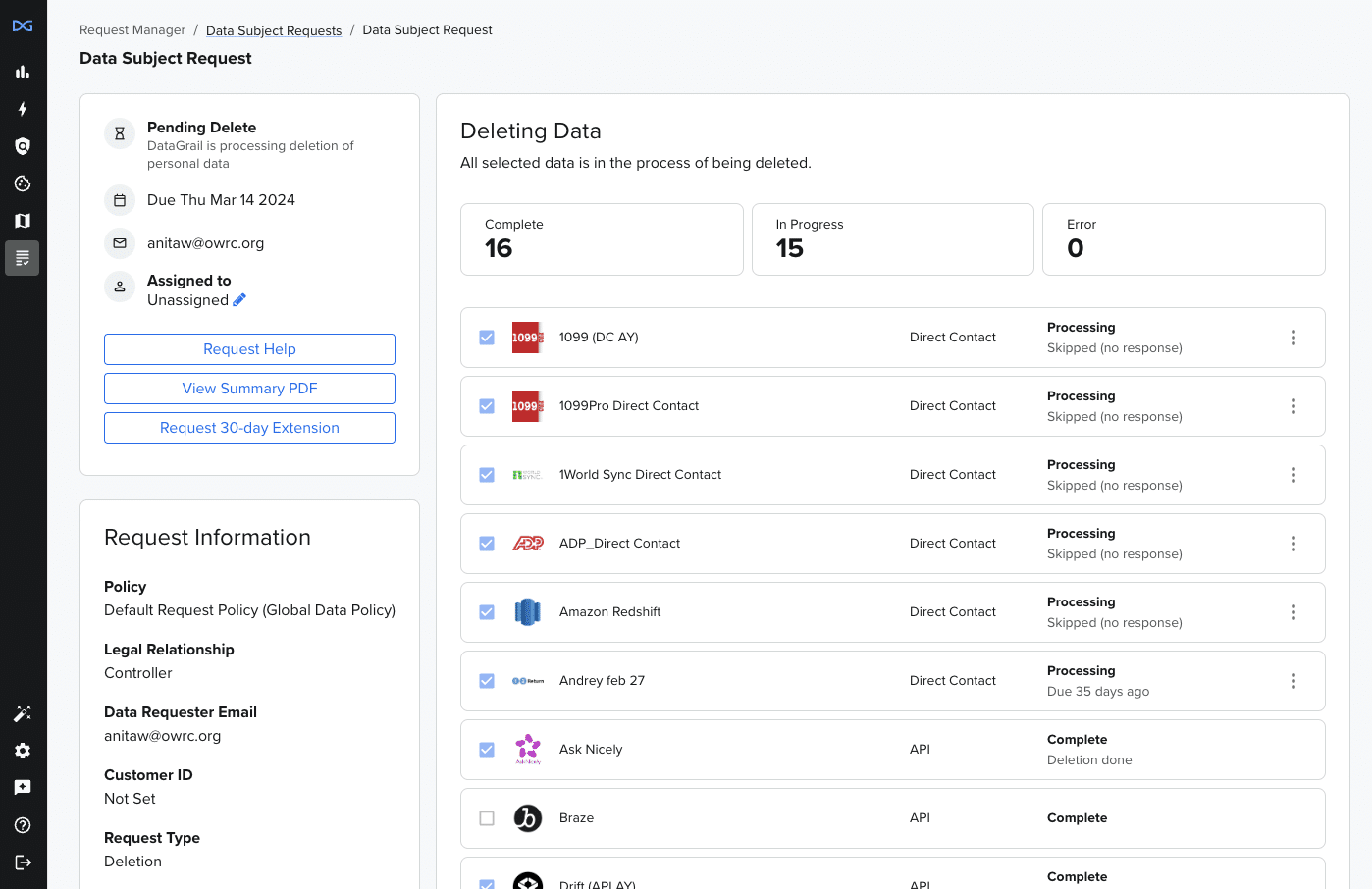Uncheck the 1099 (DC AY) checkbox
The height and width of the screenshot is (889, 1372).
coord(487,338)
